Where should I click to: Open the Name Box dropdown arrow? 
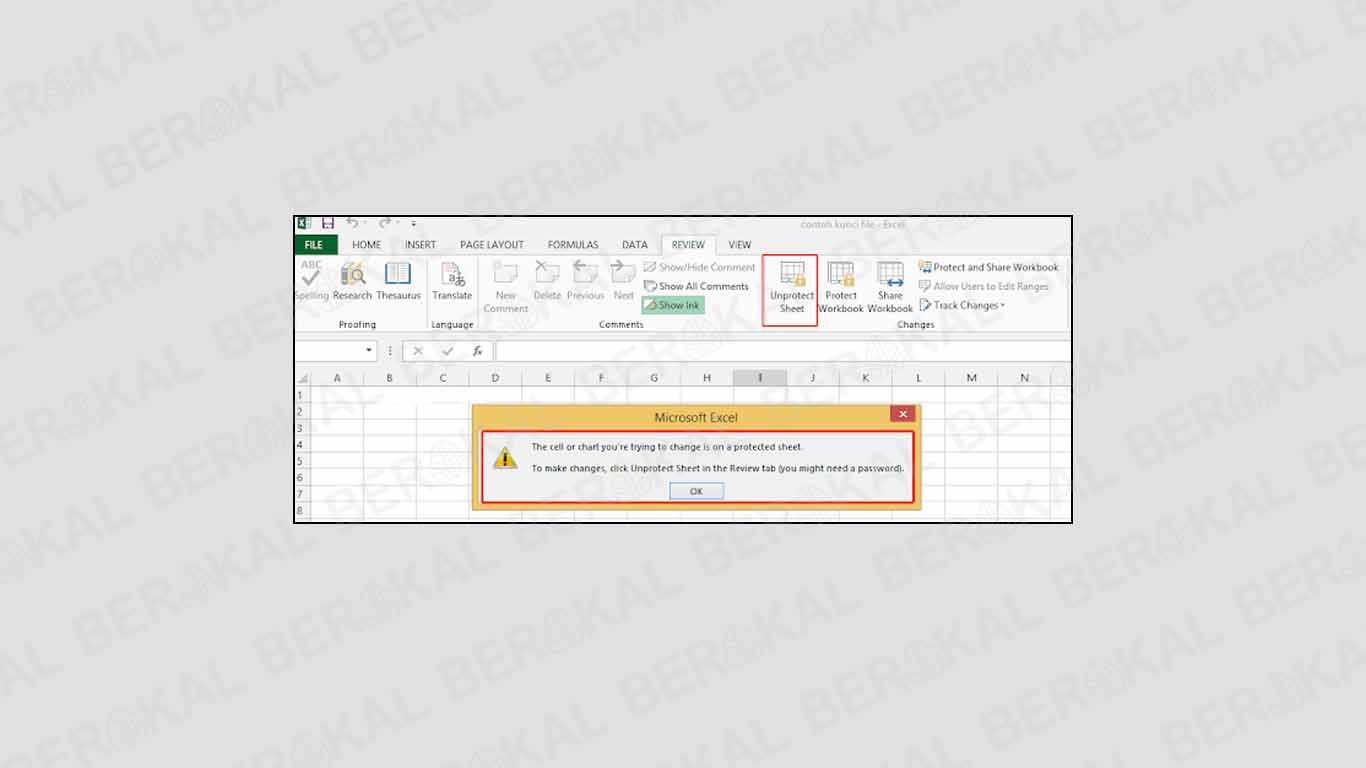click(370, 351)
